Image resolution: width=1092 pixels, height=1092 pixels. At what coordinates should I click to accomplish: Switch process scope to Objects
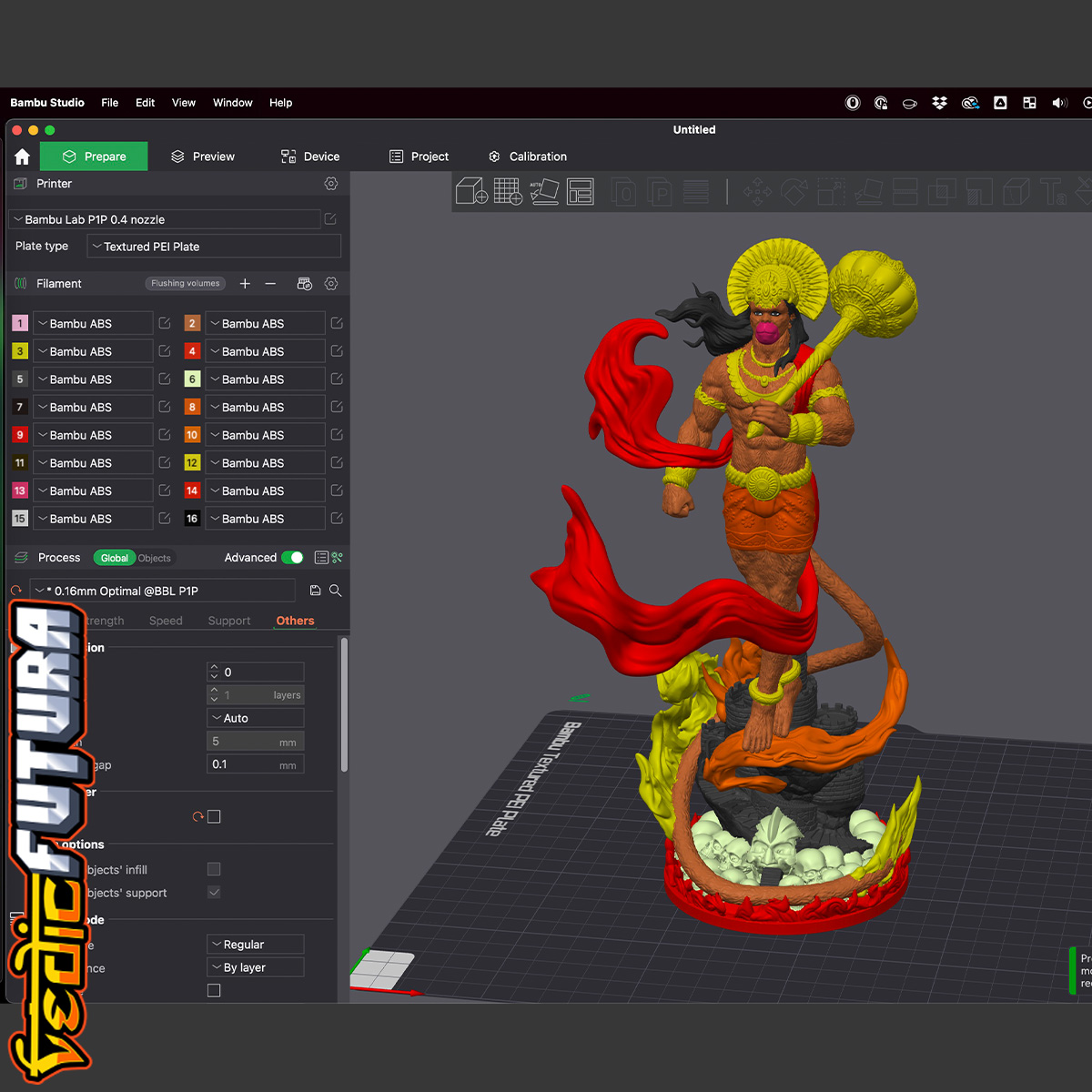154,558
